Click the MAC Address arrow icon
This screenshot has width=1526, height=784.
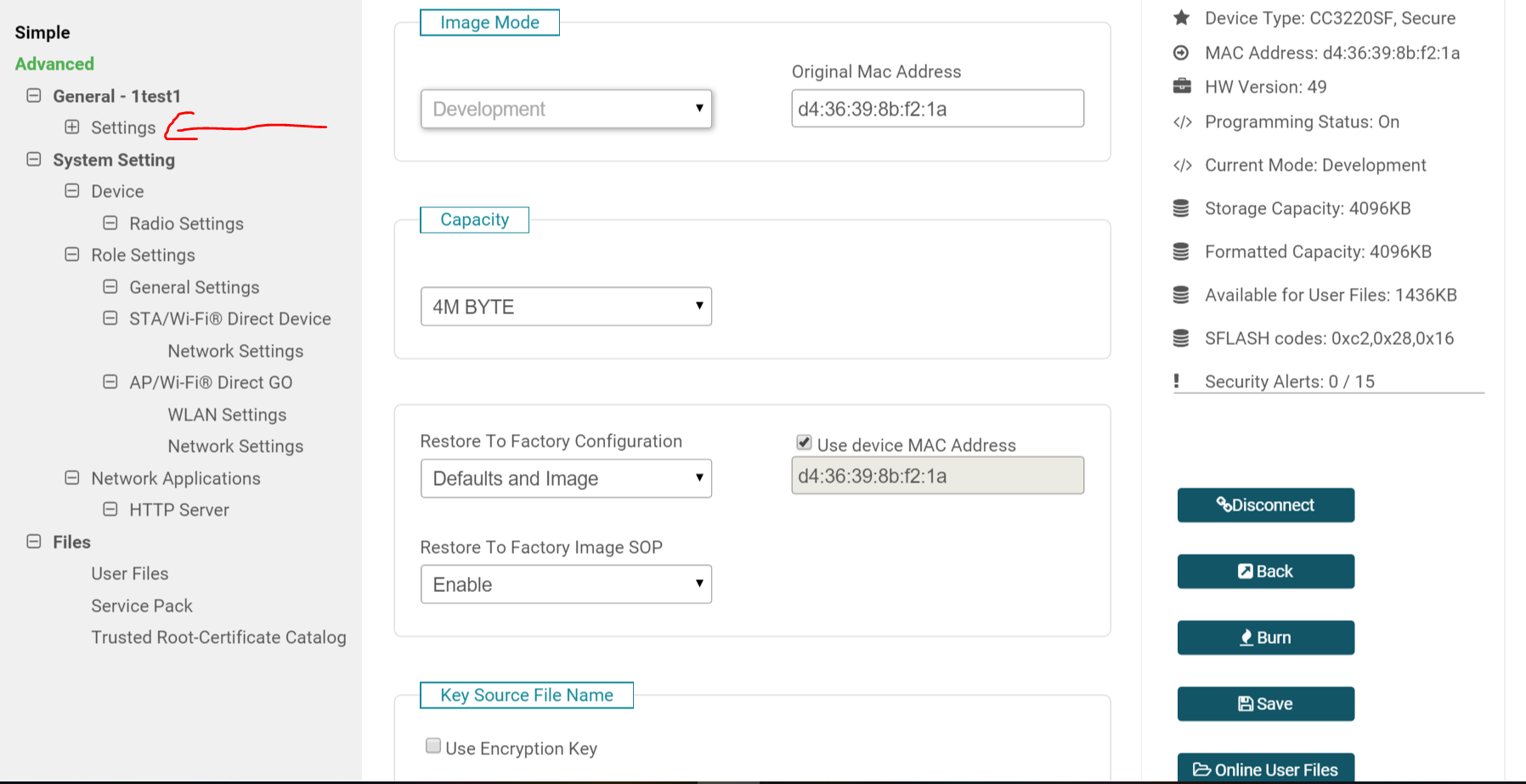1181,53
